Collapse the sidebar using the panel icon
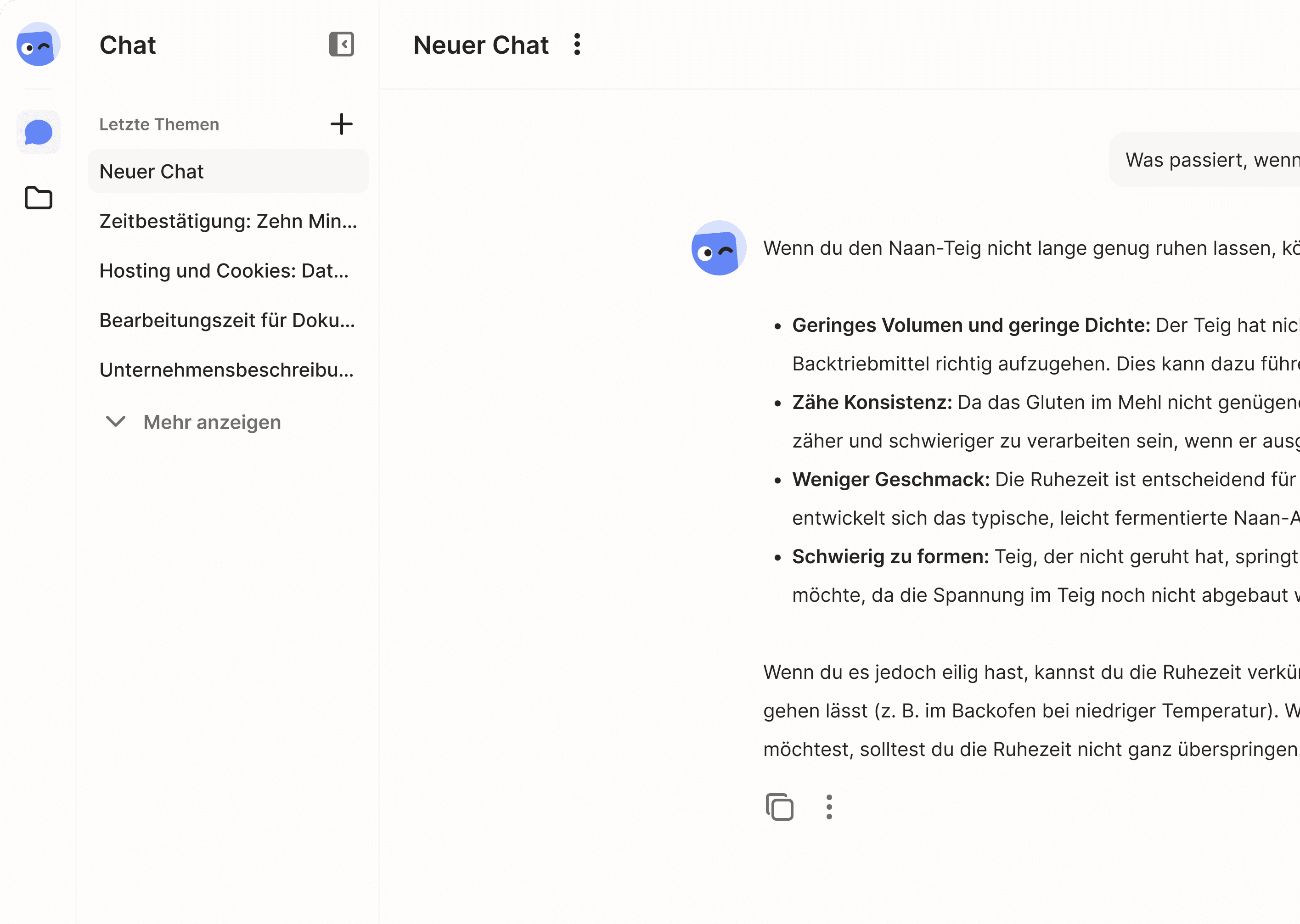Viewport: 1300px width, 924px height. click(342, 45)
